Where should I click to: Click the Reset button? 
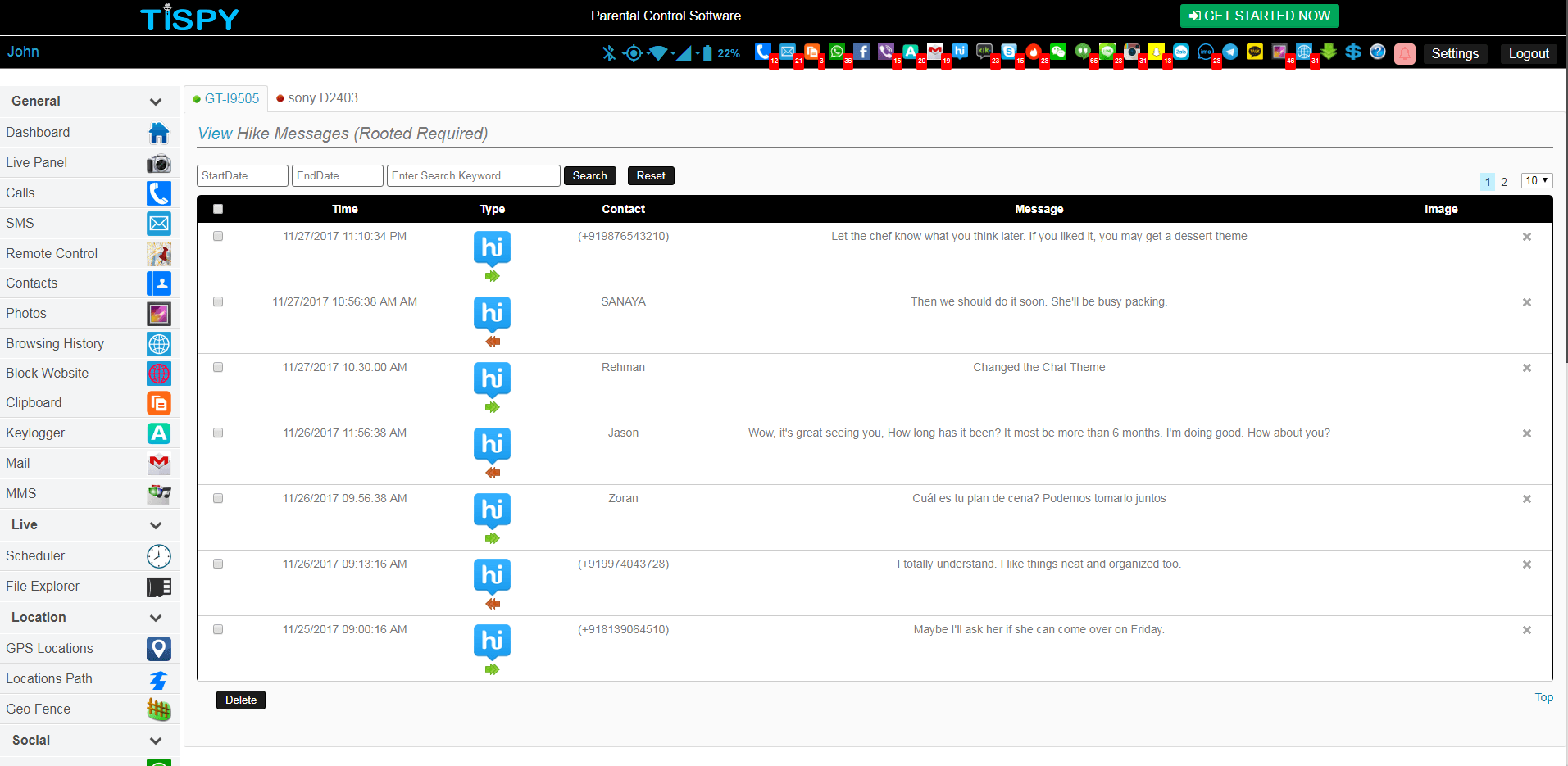click(x=651, y=176)
